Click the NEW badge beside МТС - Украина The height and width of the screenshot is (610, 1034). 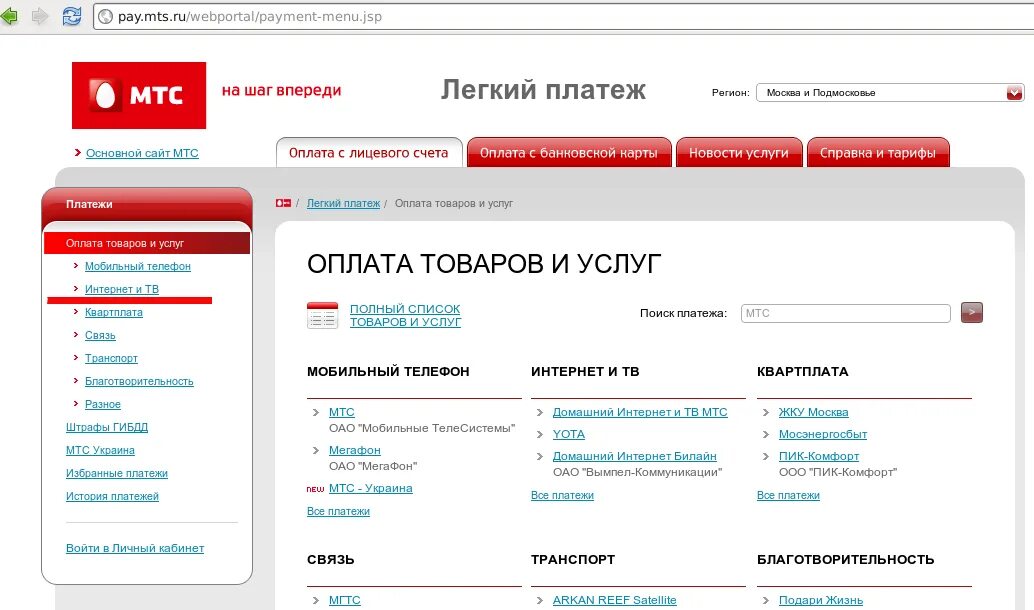pos(315,489)
